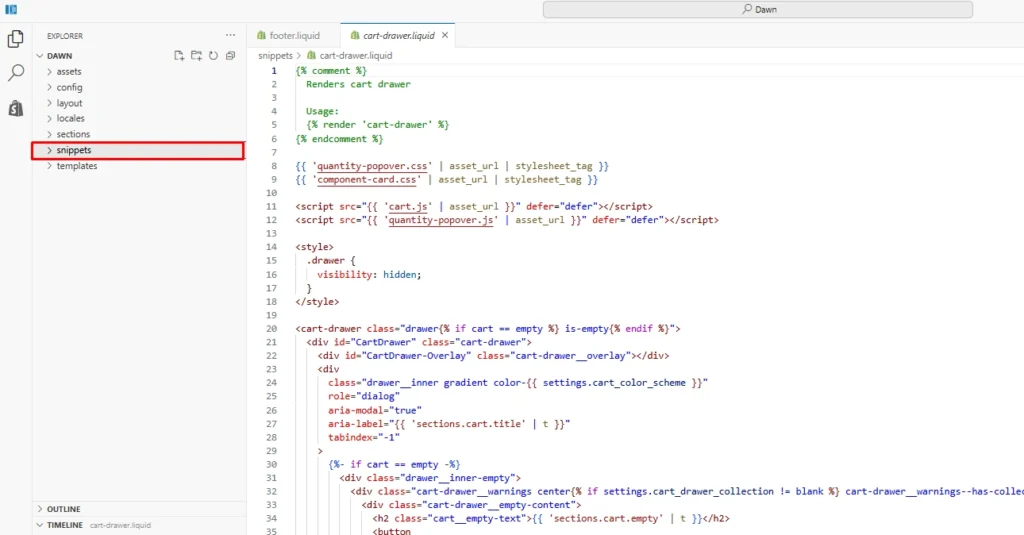Collapse all folders in Explorer
Image resolution: width=1024 pixels, height=535 pixels.
[230, 56]
